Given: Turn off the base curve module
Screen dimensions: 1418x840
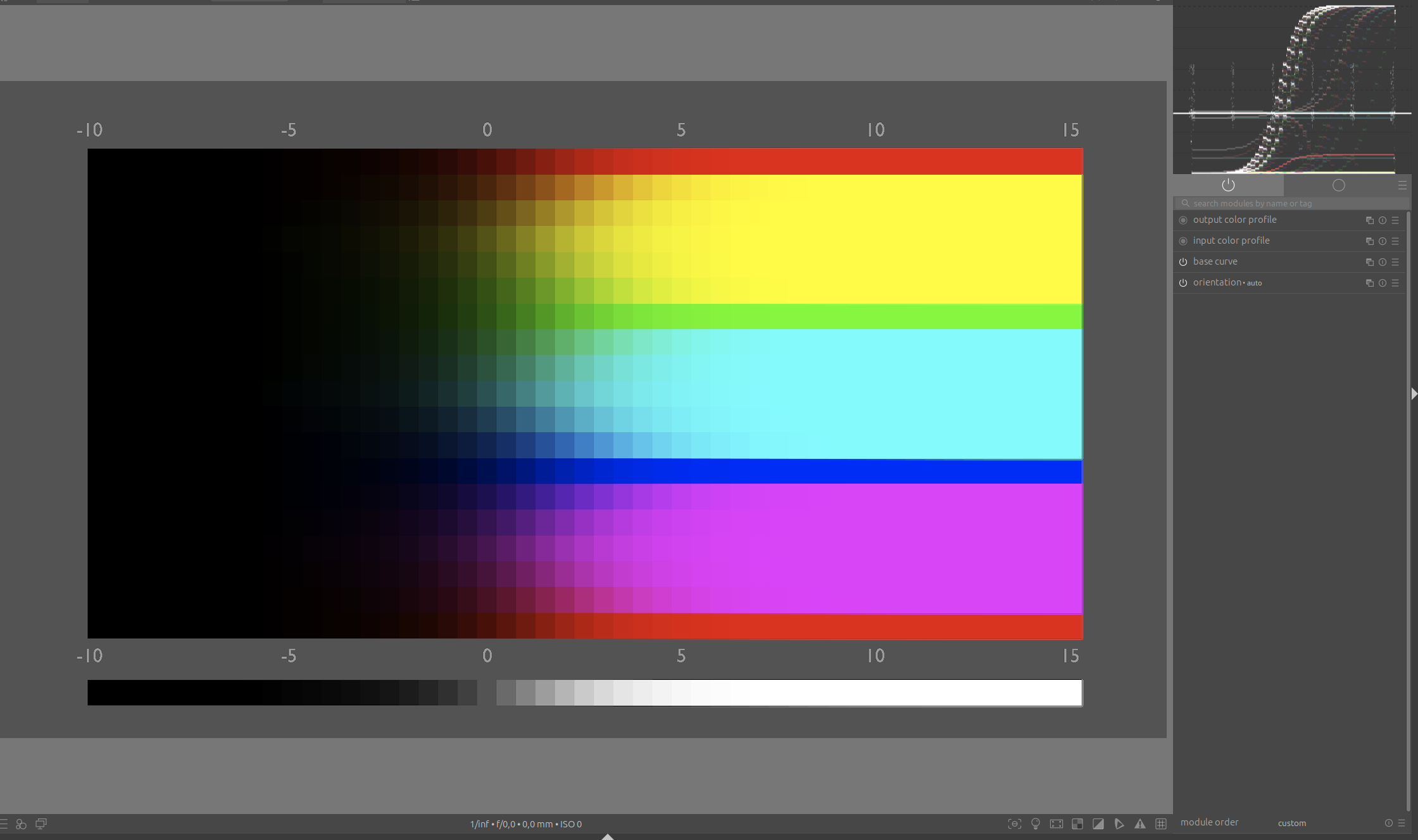Looking at the screenshot, I should pyautogui.click(x=1183, y=262).
